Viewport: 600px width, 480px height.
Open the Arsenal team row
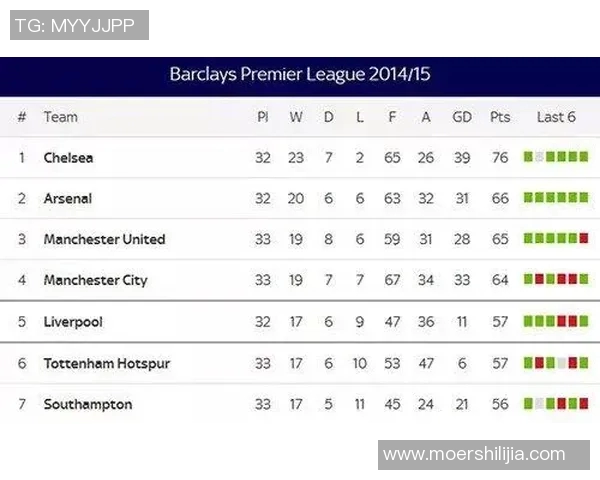click(68, 199)
